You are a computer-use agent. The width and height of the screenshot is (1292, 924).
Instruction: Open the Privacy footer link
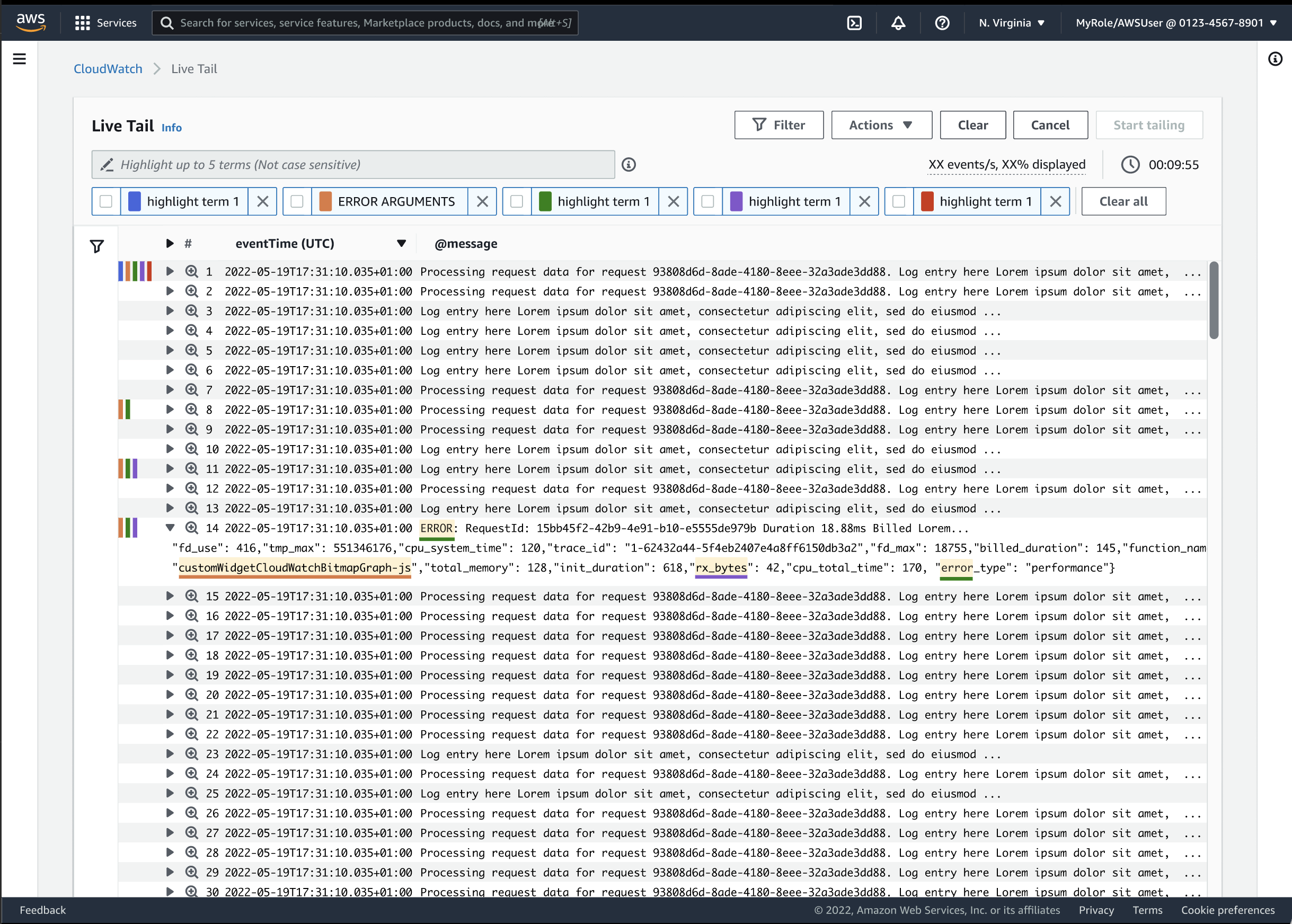click(x=1096, y=910)
